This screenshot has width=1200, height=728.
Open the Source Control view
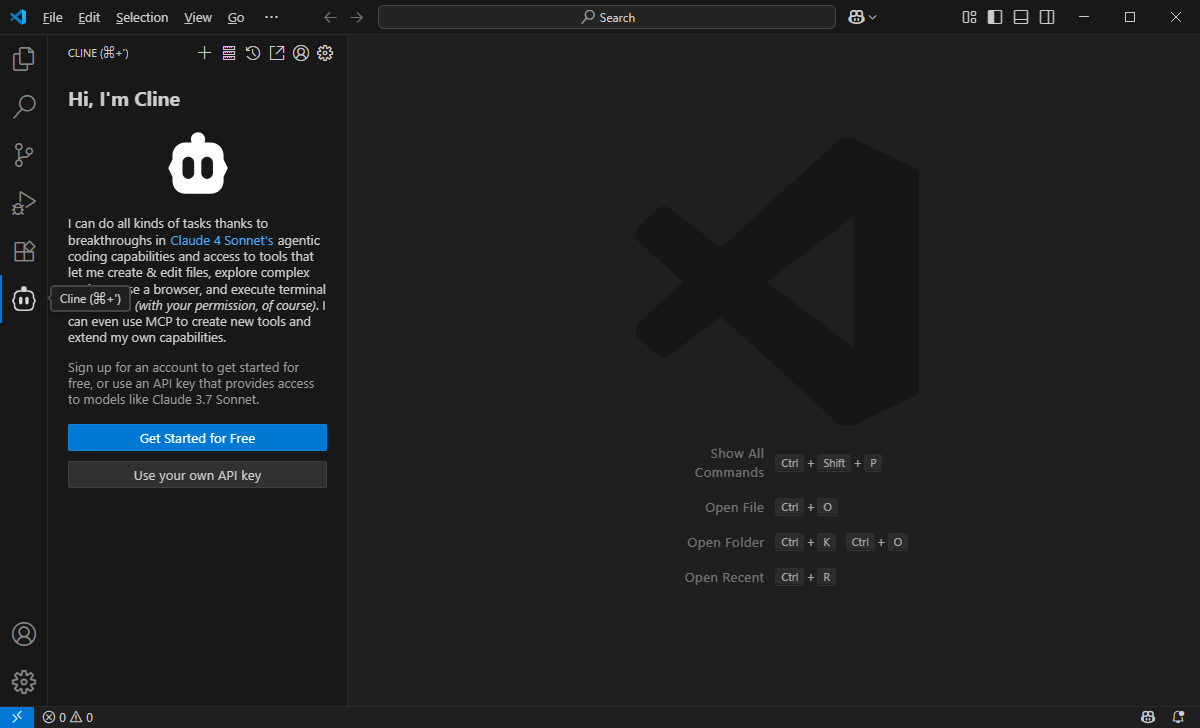pyautogui.click(x=24, y=155)
